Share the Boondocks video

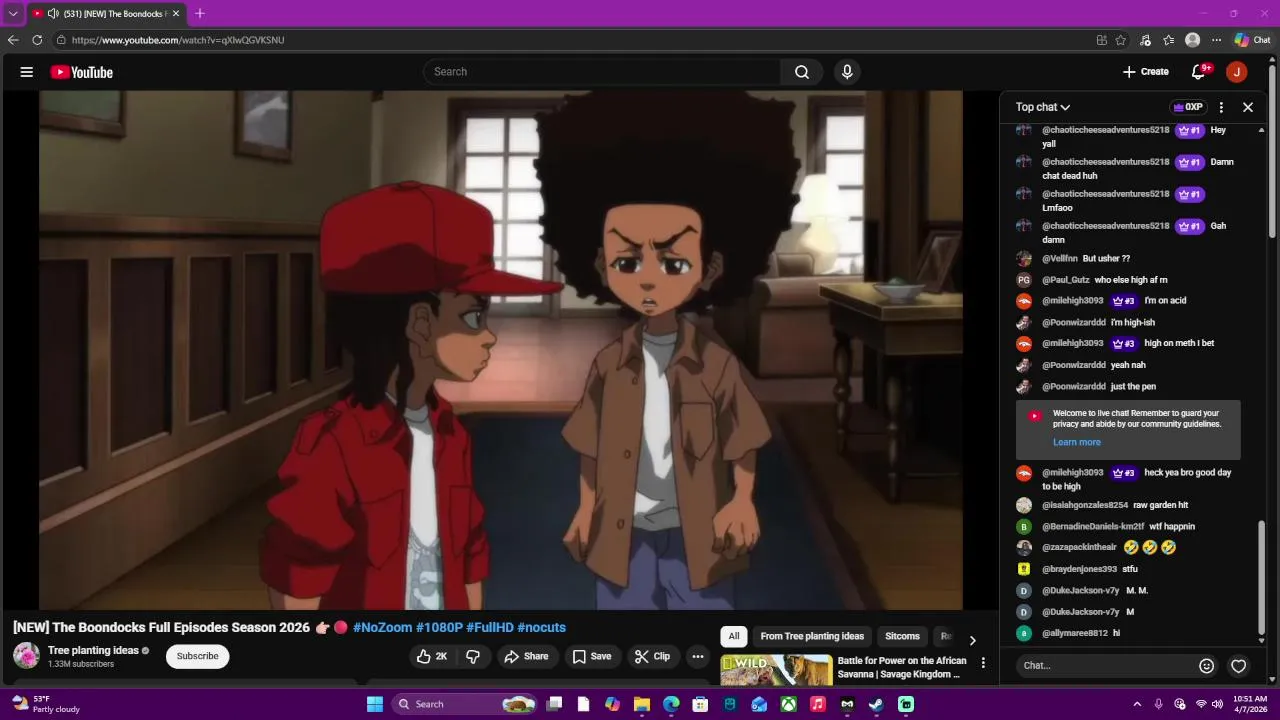pyautogui.click(x=526, y=656)
